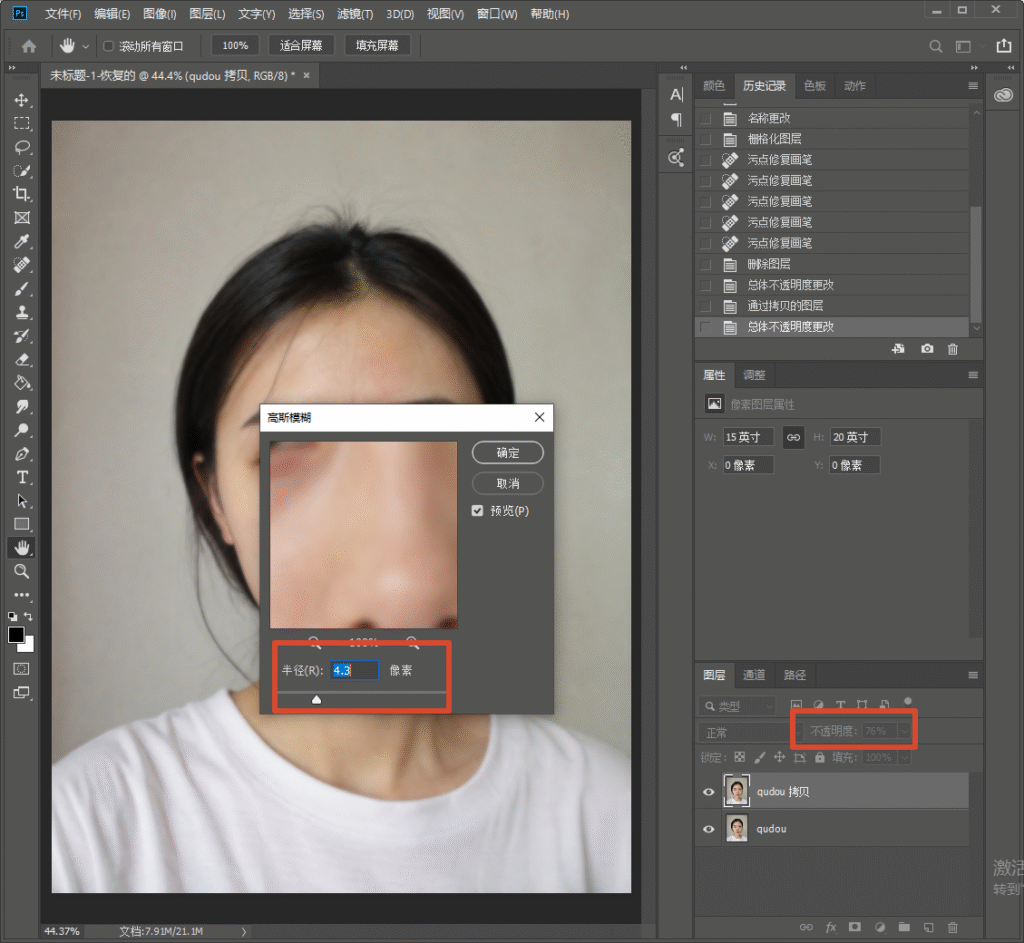Open the History panel options menu
This screenshot has width=1024, height=943.
tap(972, 86)
